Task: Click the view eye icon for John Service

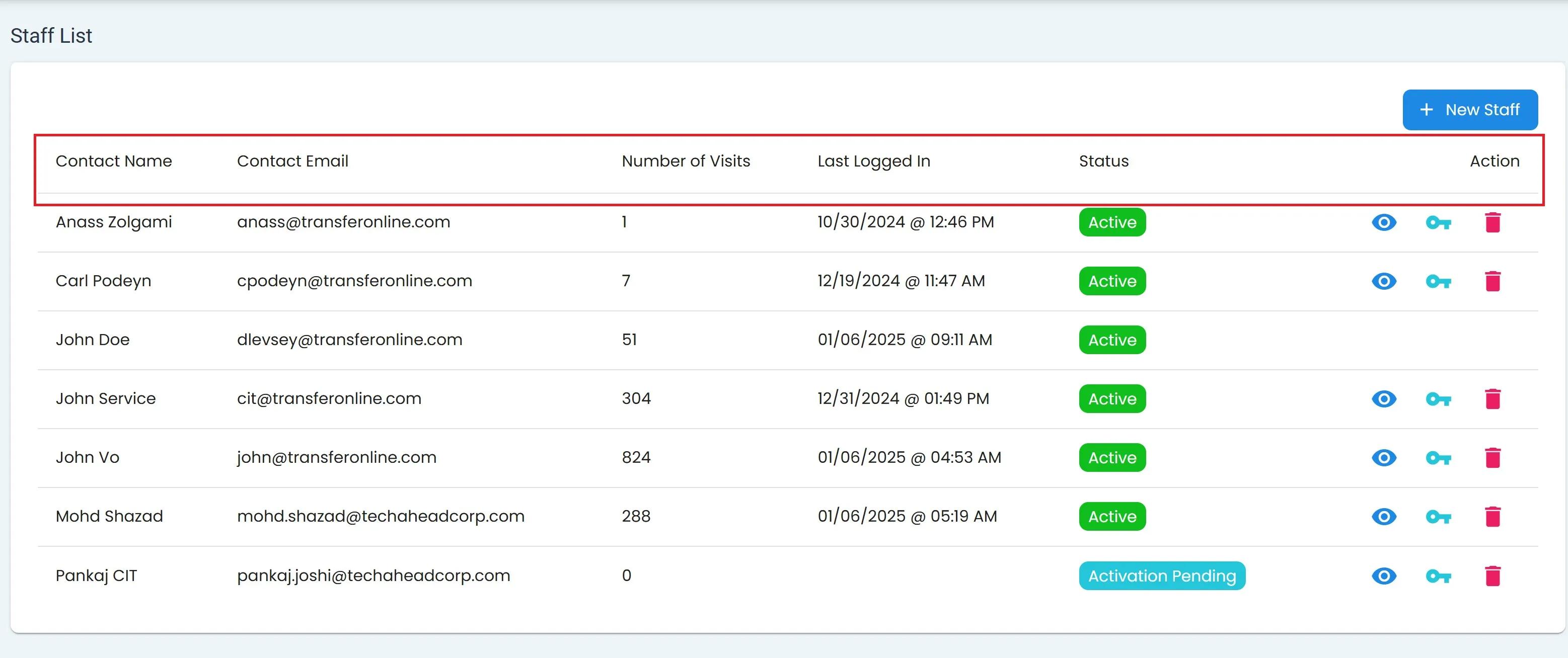Action: 1384,399
